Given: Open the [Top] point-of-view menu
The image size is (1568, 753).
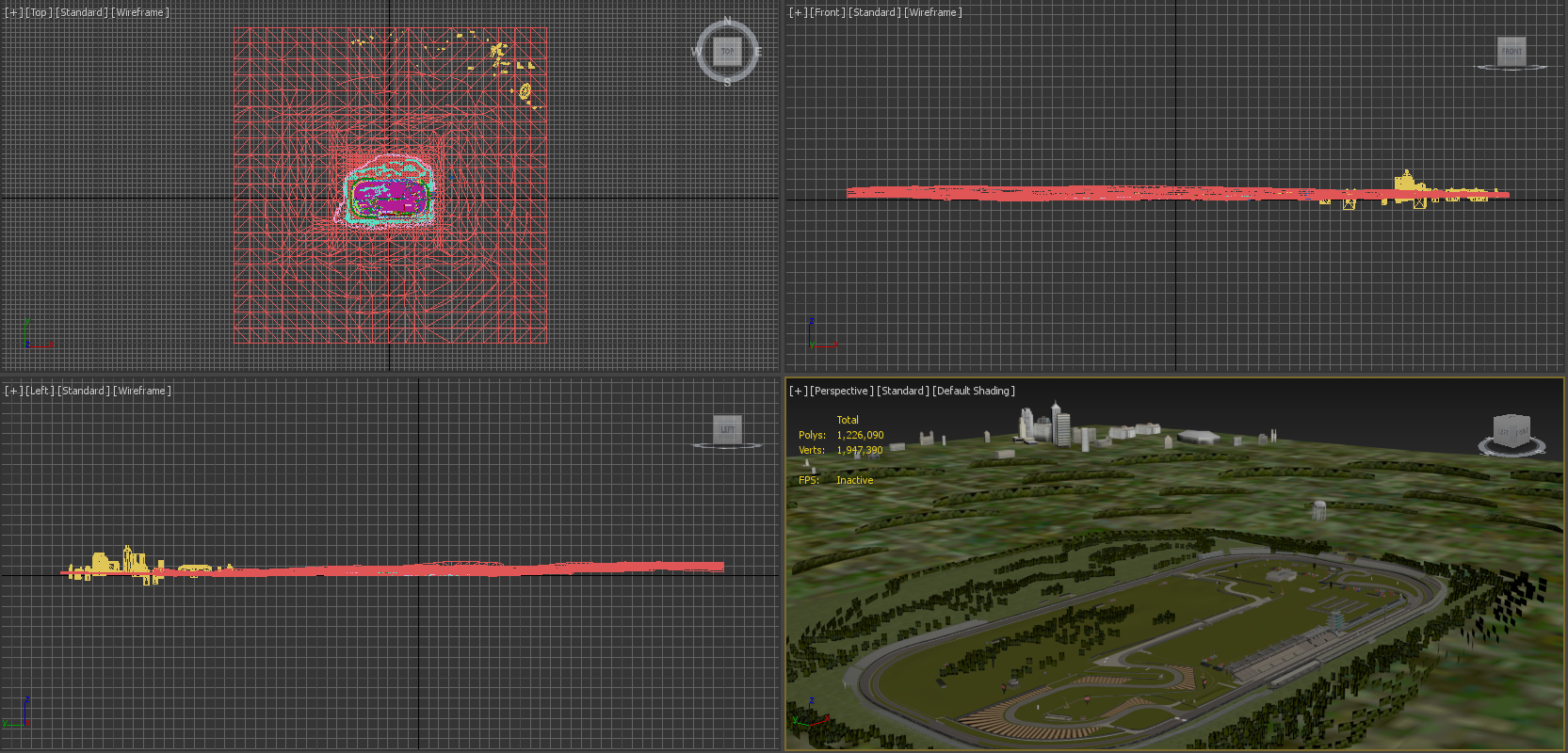Looking at the screenshot, I should point(39,12).
